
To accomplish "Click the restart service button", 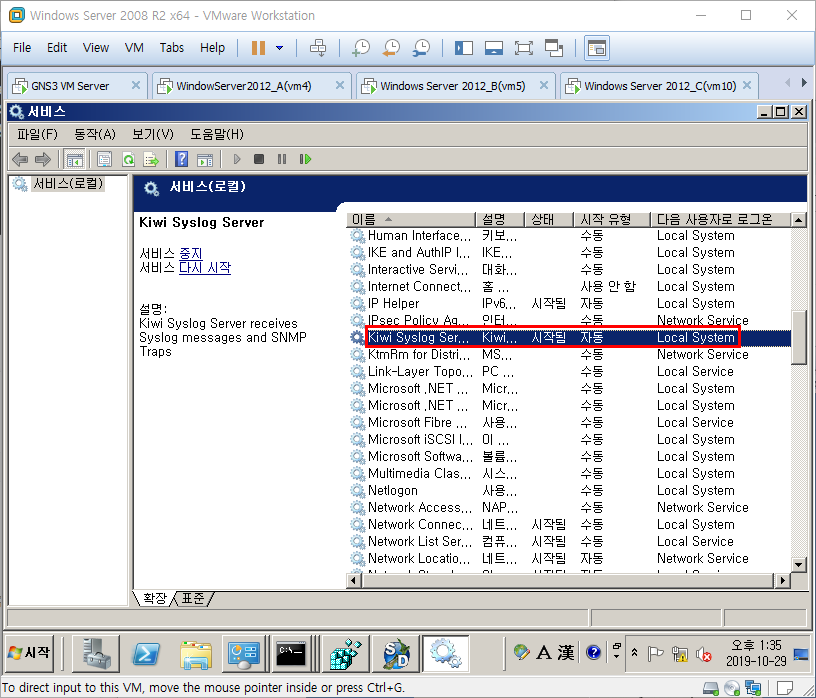I will pyautogui.click(x=305, y=159).
